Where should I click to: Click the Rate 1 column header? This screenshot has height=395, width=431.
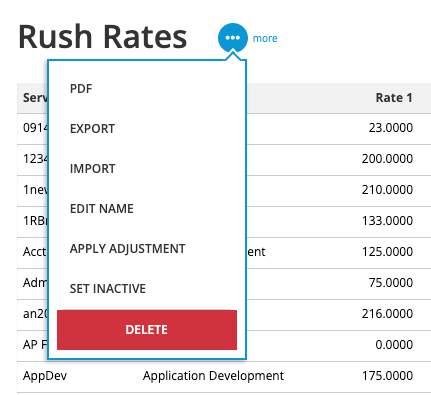pos(394,98)
